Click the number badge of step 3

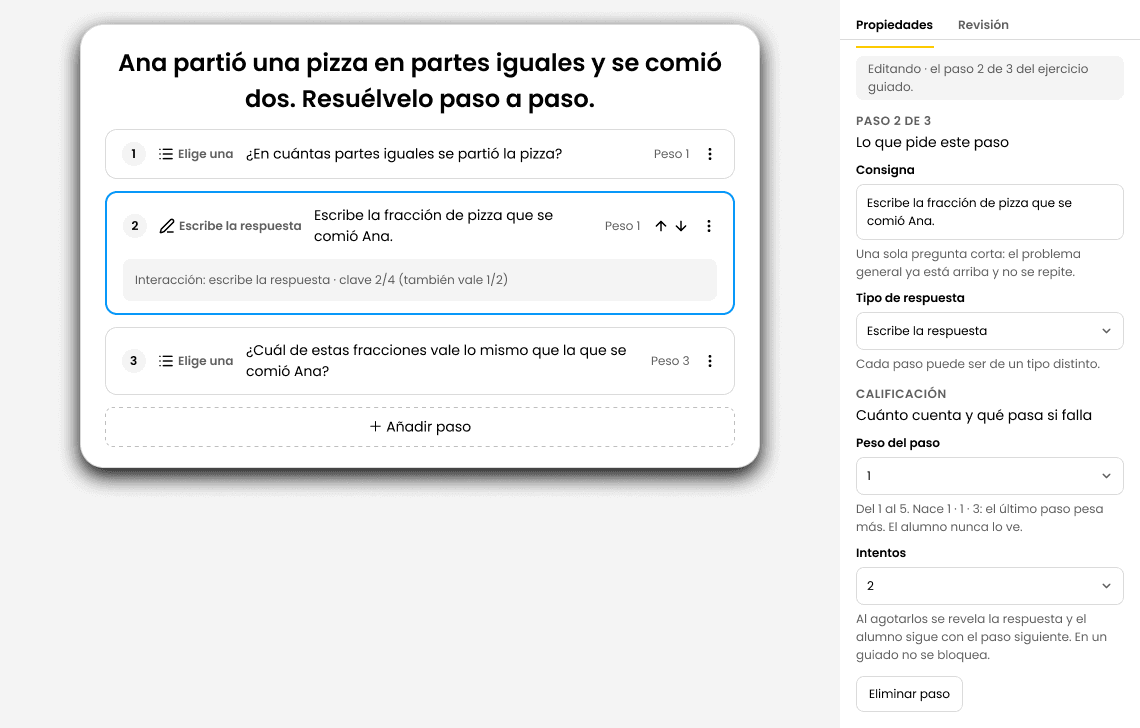[133, 361]
